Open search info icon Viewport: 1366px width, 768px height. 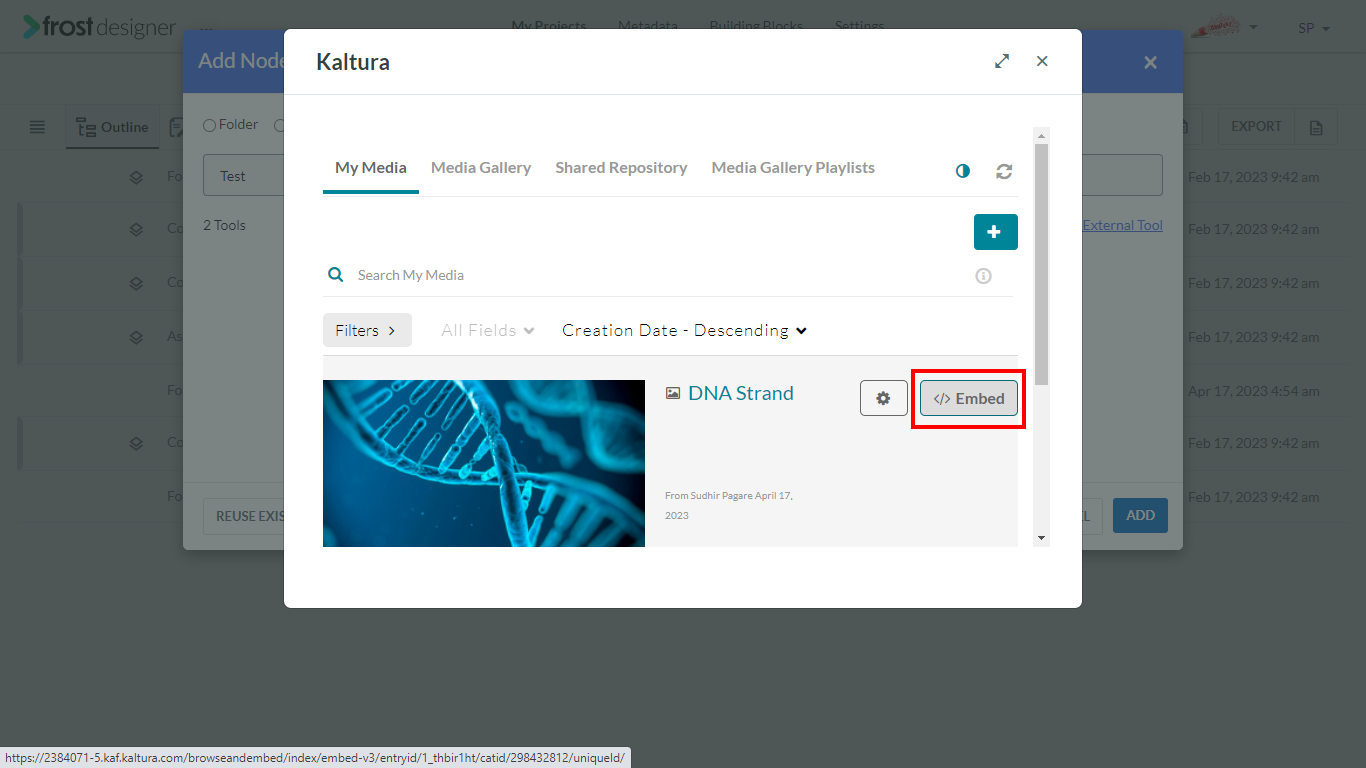(983, 276)
